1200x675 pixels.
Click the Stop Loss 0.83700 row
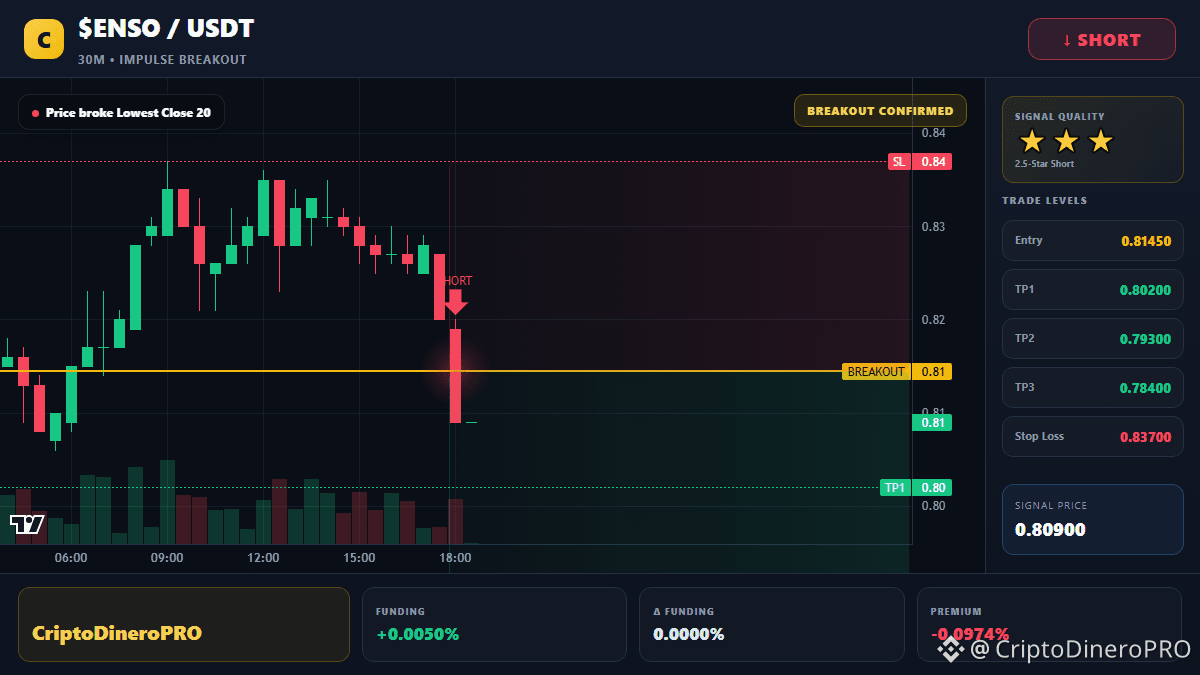pyautogui.click(x=1093, y=436)
